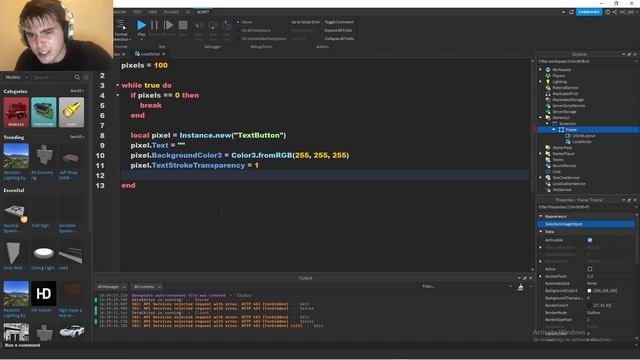Click the LocalScript icon in Explorer
The width and height of the screenshot is (640, 360).
click(568, 142)
